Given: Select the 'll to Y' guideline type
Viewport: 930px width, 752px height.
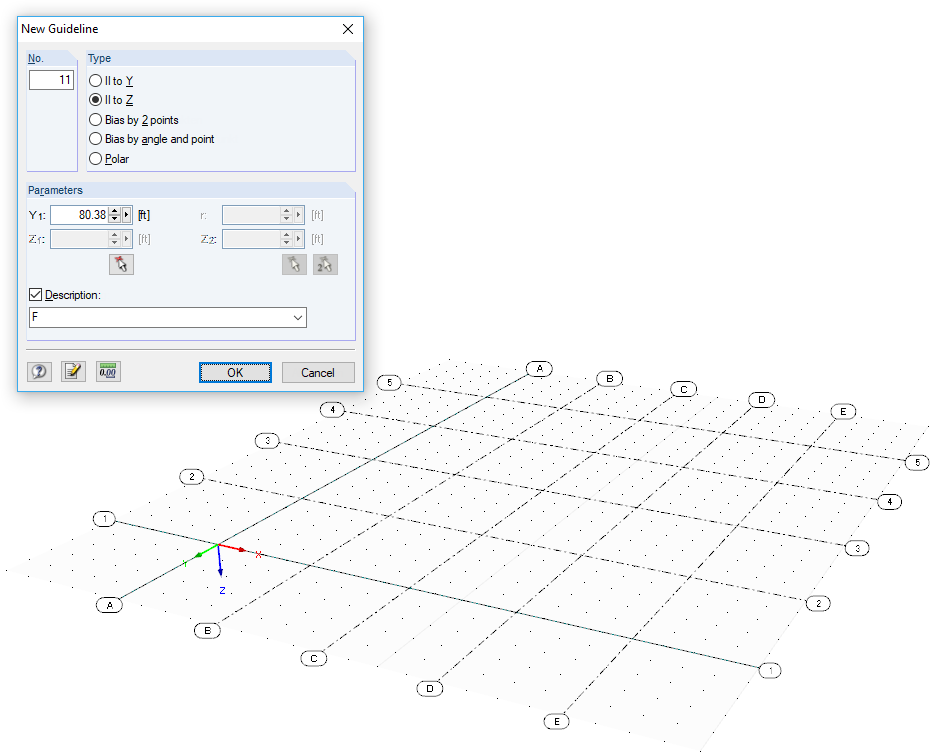Looking at the screenshot, I should pos(95,81).
